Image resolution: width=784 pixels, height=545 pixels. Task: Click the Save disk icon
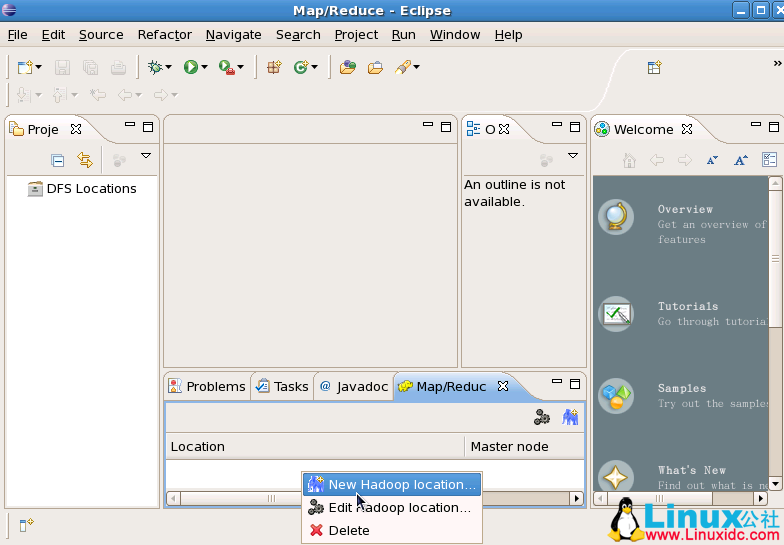(62, 67)
